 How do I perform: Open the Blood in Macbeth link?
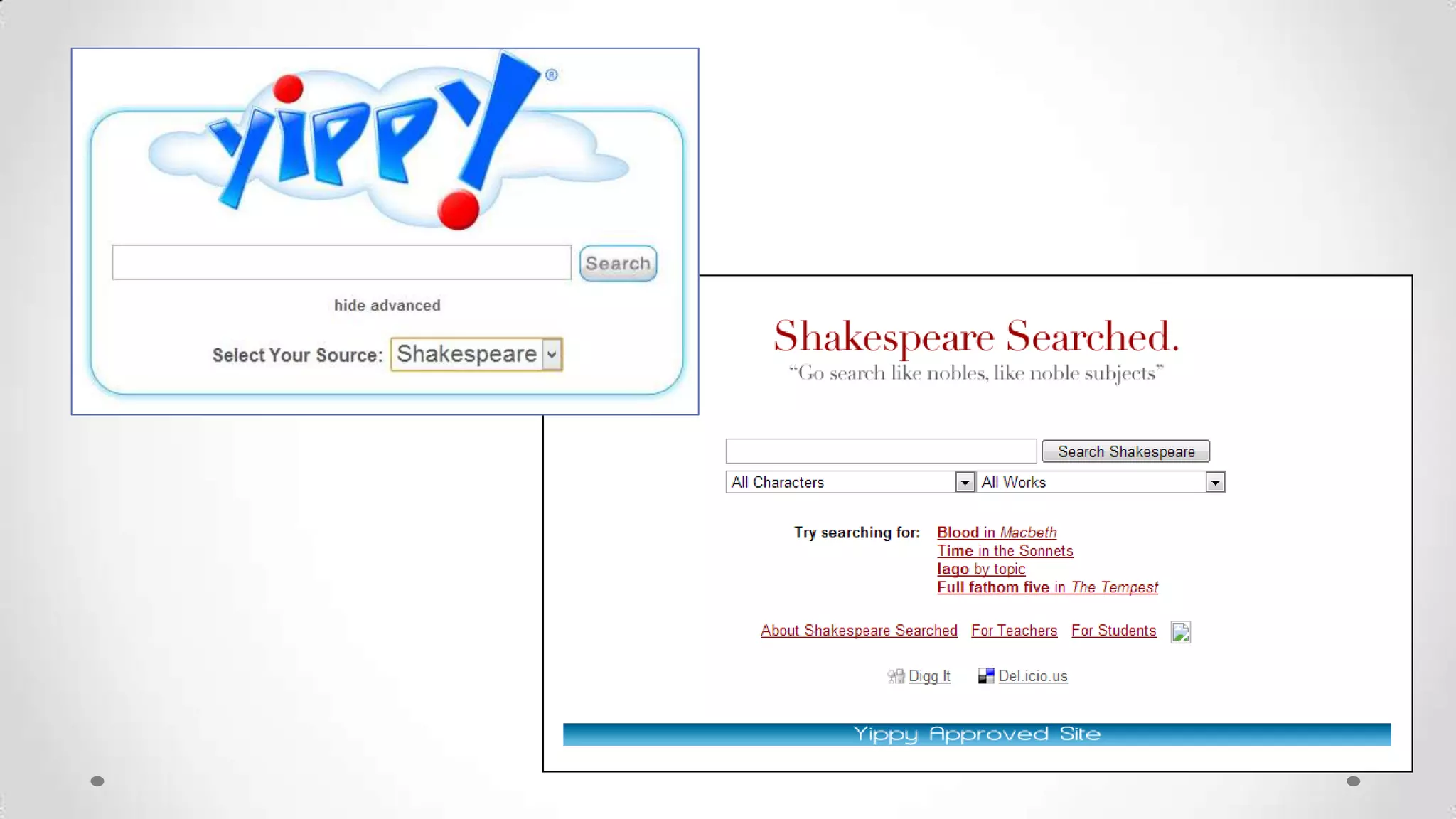[996, 532]
